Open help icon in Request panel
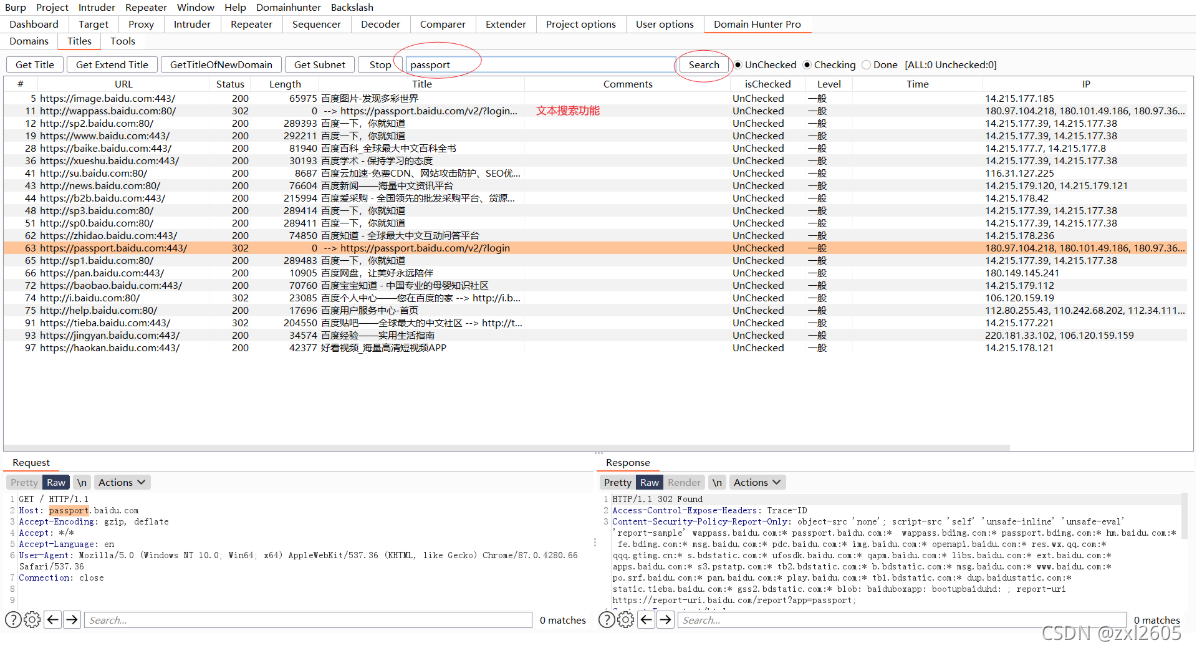The image size is (1196, 651). click(x=13, y=620)
